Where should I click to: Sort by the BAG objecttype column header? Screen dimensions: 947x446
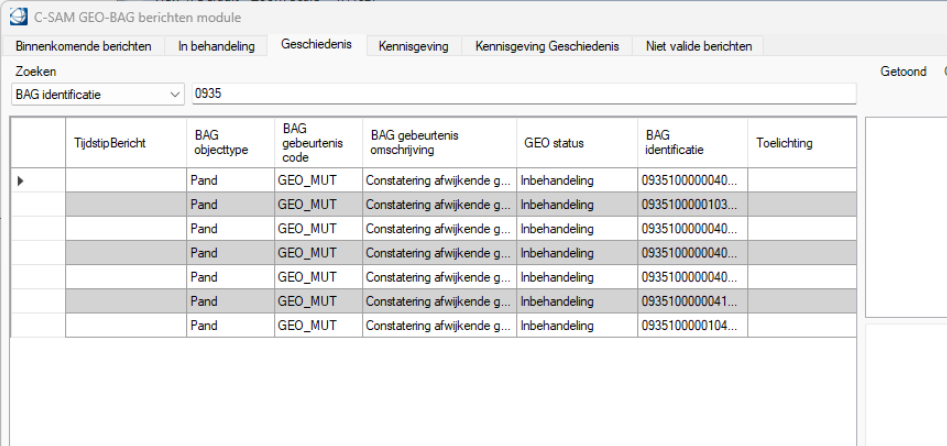coord(231,143)
